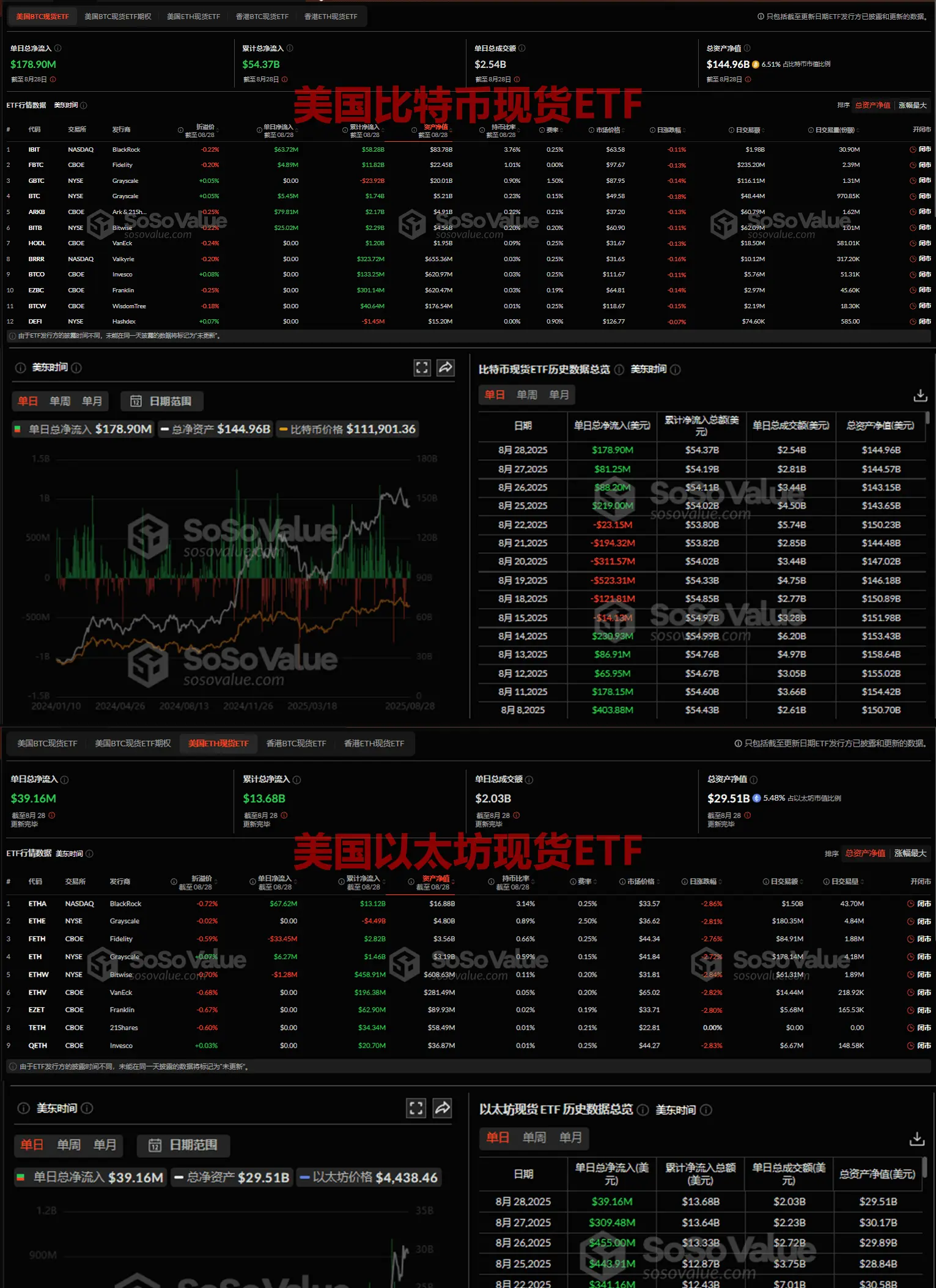Open 美国BTC现货ETF期权 tab in top bar

118,17
